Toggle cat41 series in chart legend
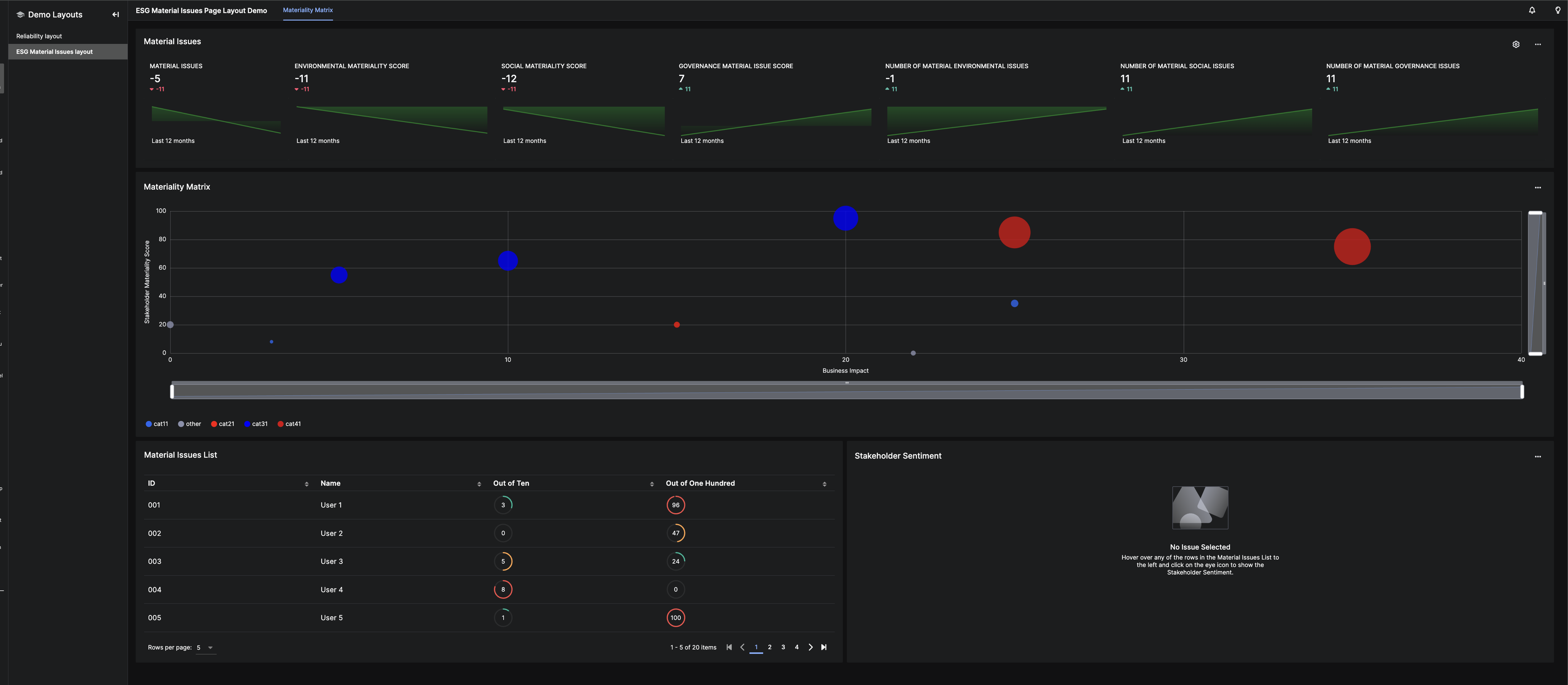1568x685 pixels. click(289, 424)
